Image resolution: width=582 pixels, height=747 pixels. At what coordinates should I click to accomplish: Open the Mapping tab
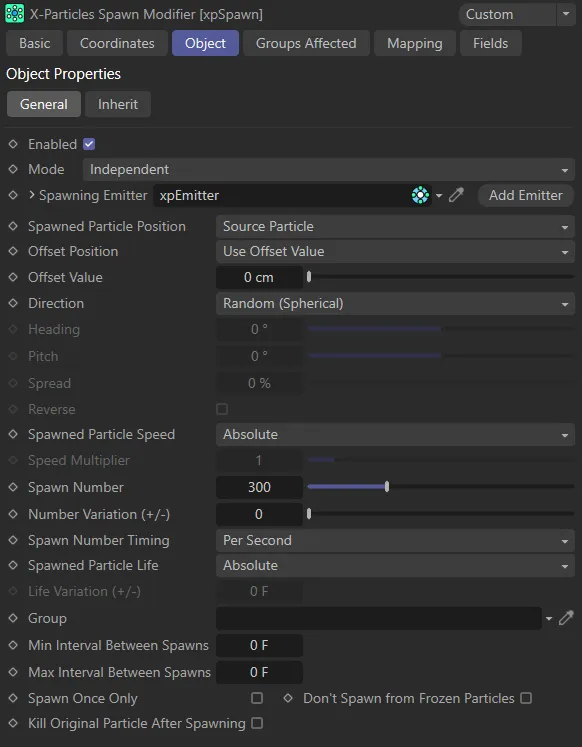point(414,43)
